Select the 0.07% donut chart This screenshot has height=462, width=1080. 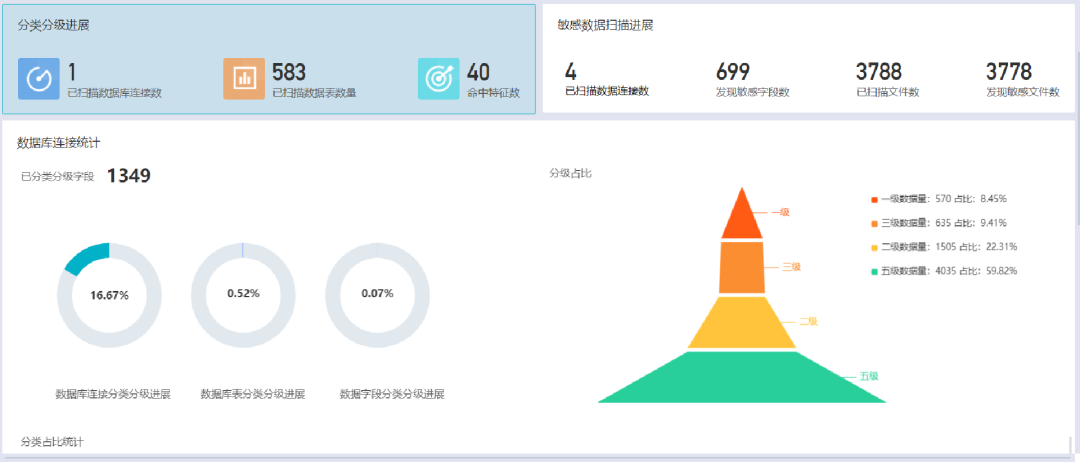377,294
